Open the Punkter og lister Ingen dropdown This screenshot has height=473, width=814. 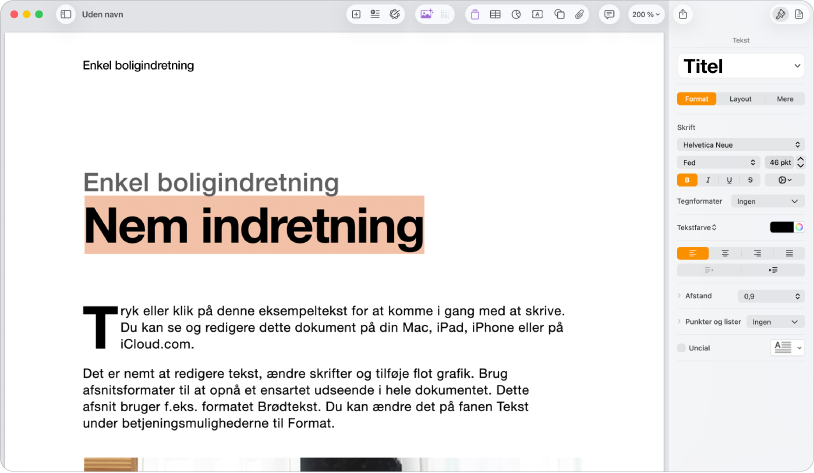[x=776, y=322]
